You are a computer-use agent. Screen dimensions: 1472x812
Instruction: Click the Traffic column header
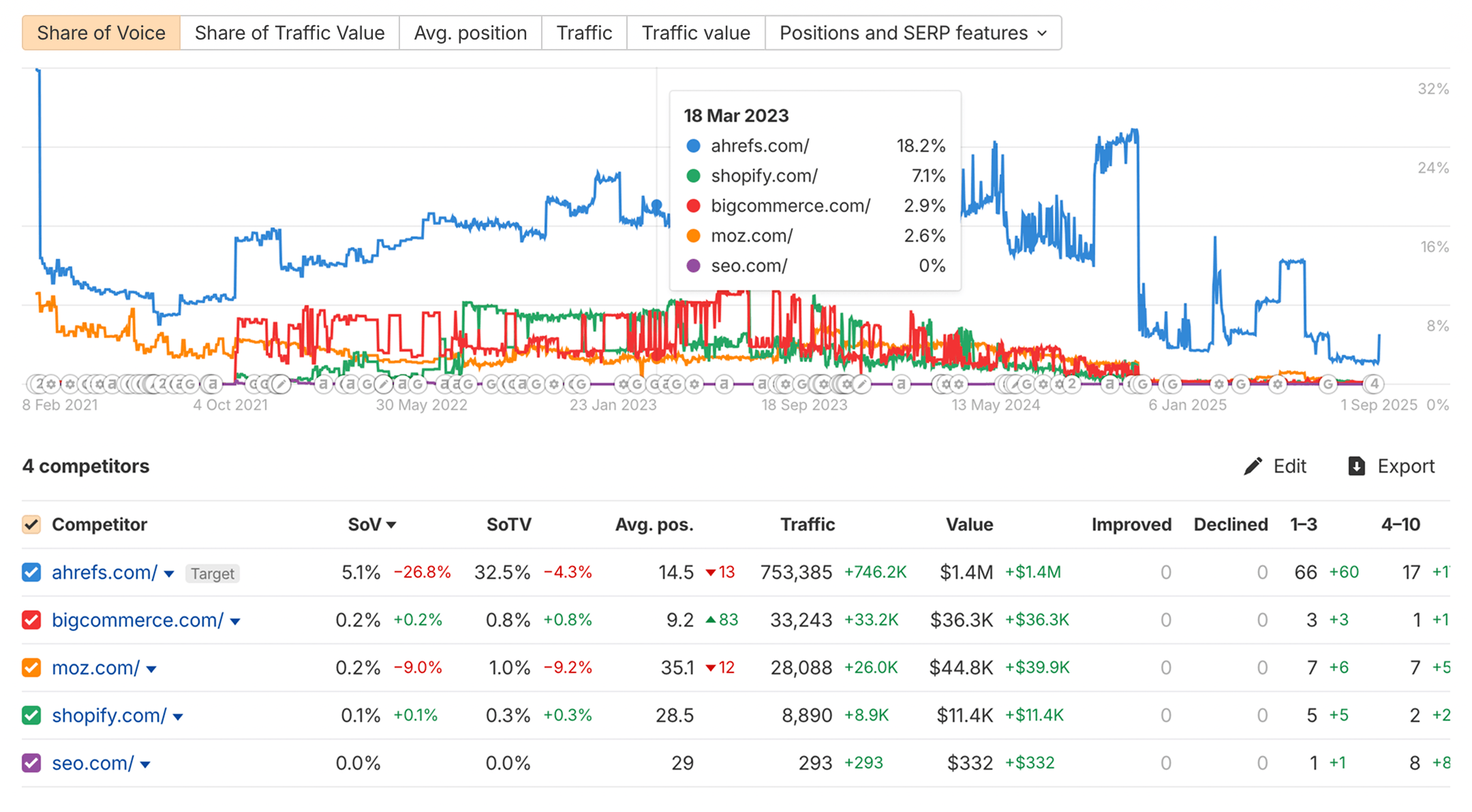tap(807, 525)
